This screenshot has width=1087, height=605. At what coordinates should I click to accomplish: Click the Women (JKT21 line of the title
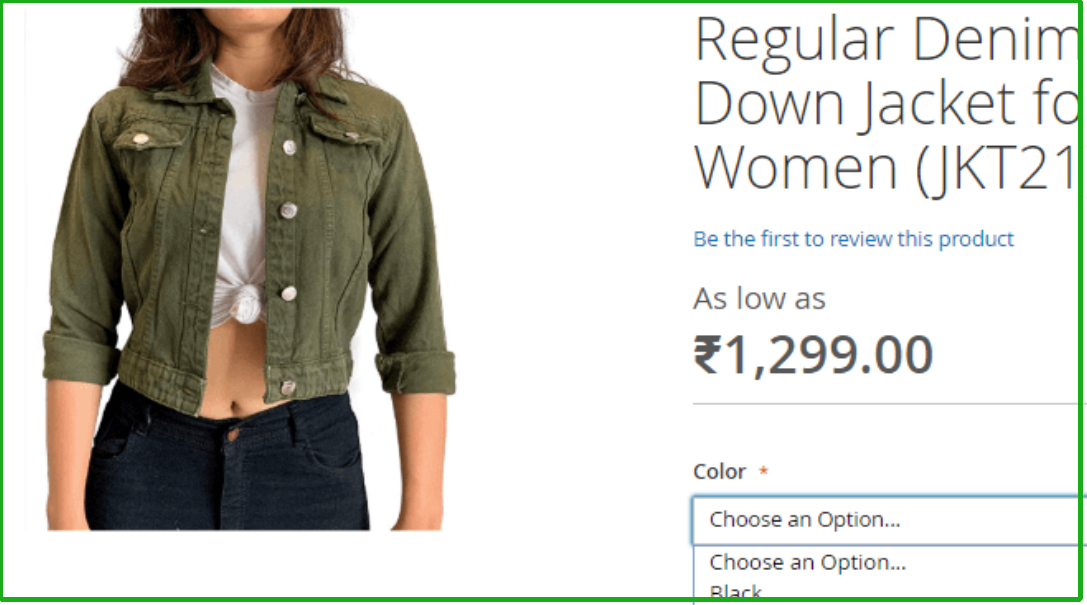coord(887,168)
